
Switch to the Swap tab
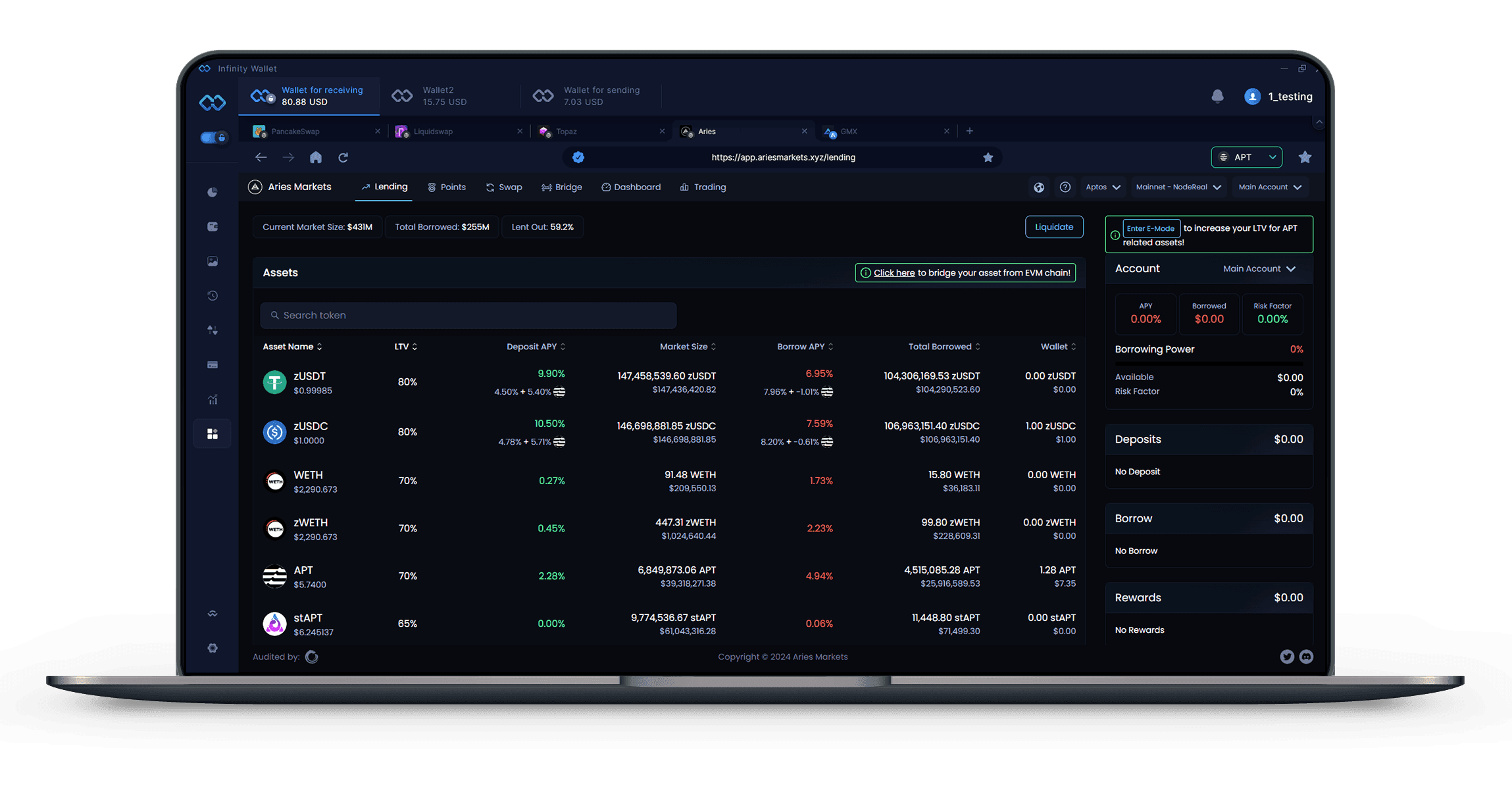(x=504, y=187)
